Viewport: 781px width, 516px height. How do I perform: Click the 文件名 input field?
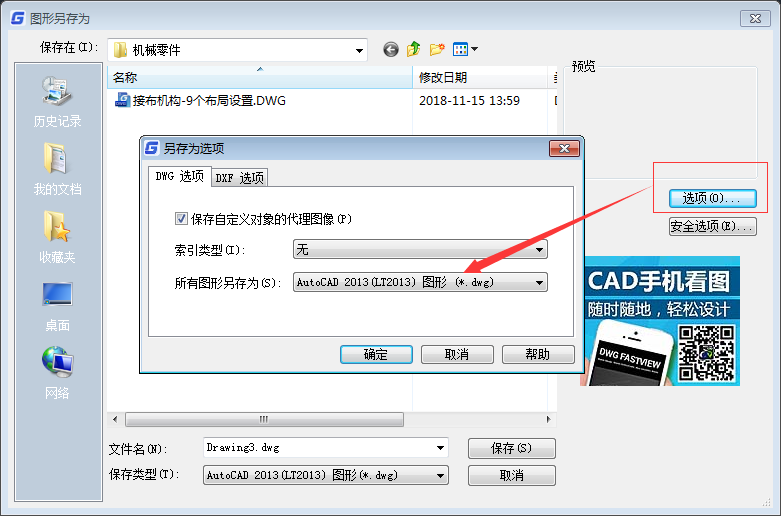[x=326, y=448]
